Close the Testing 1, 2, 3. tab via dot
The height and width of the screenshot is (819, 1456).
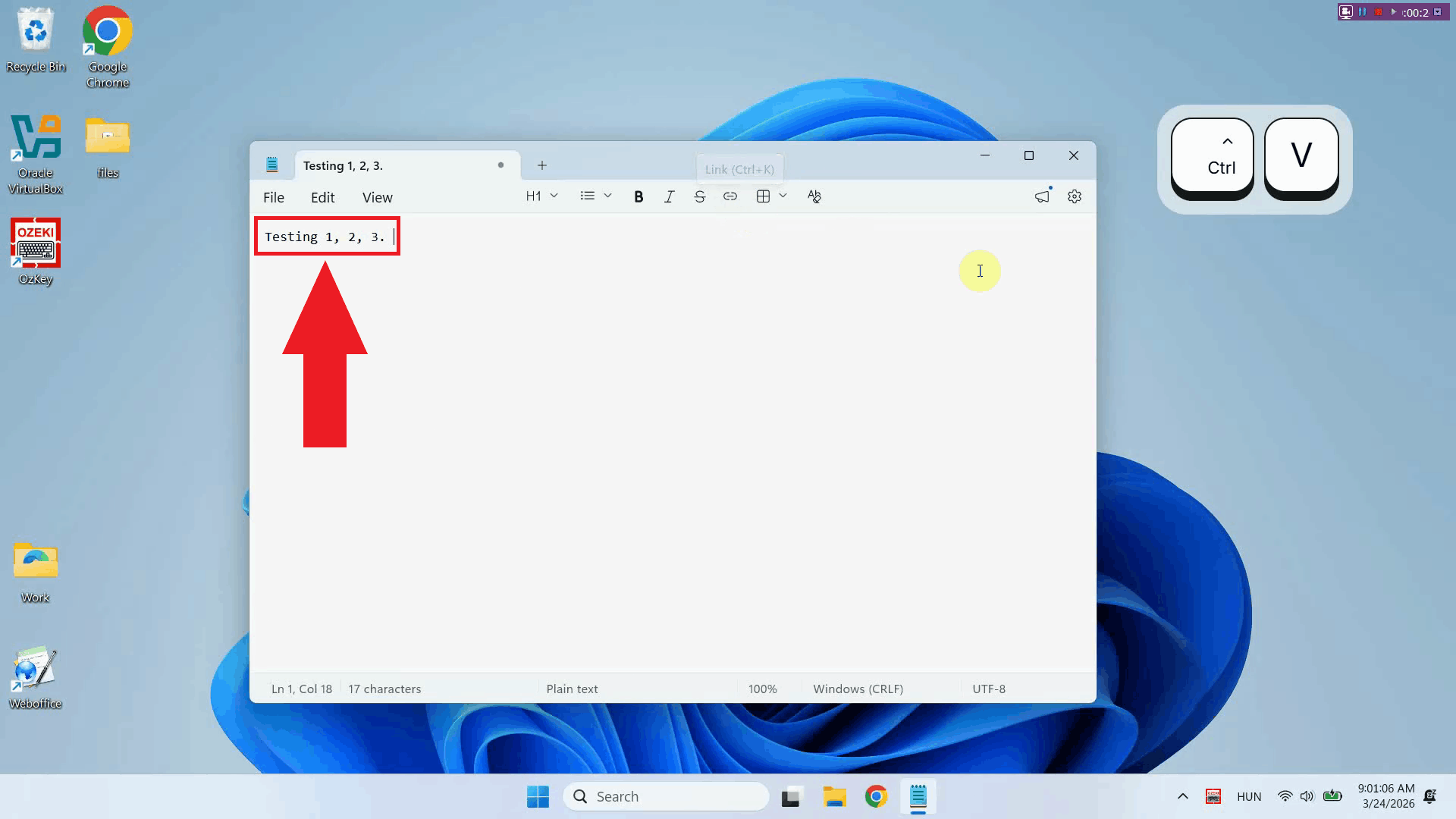[500, 165]
